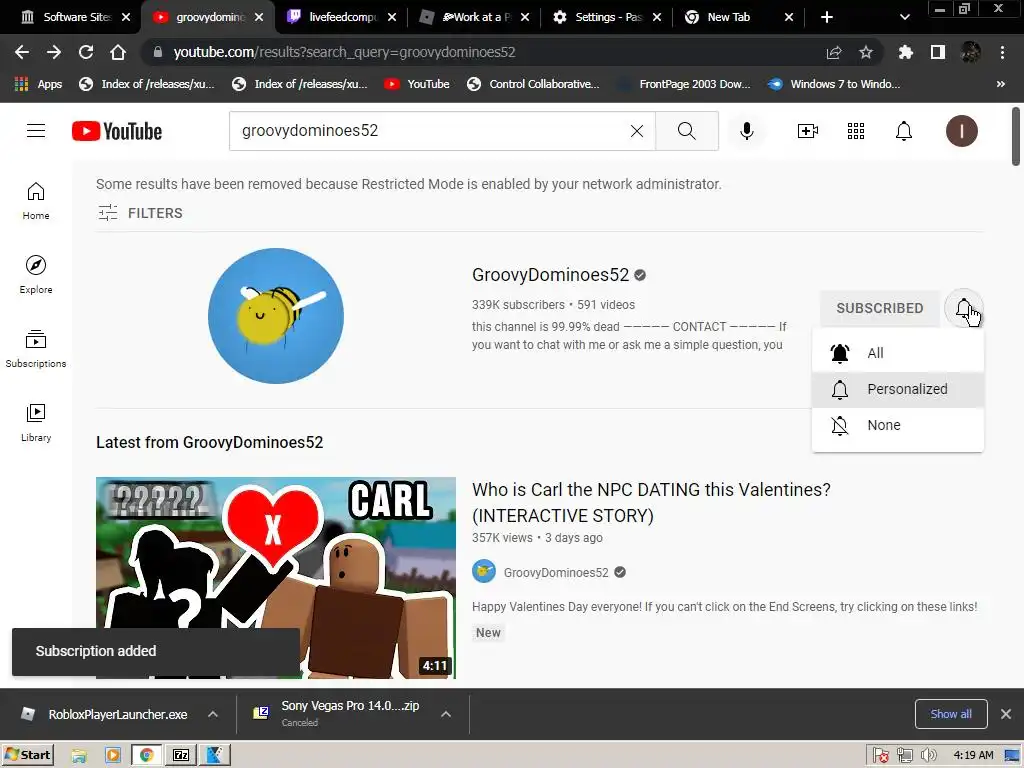The width and height of the screenshot is (1024, 768).
Task: Go to Home in the sidebar
Action: (x=36, y=201)
